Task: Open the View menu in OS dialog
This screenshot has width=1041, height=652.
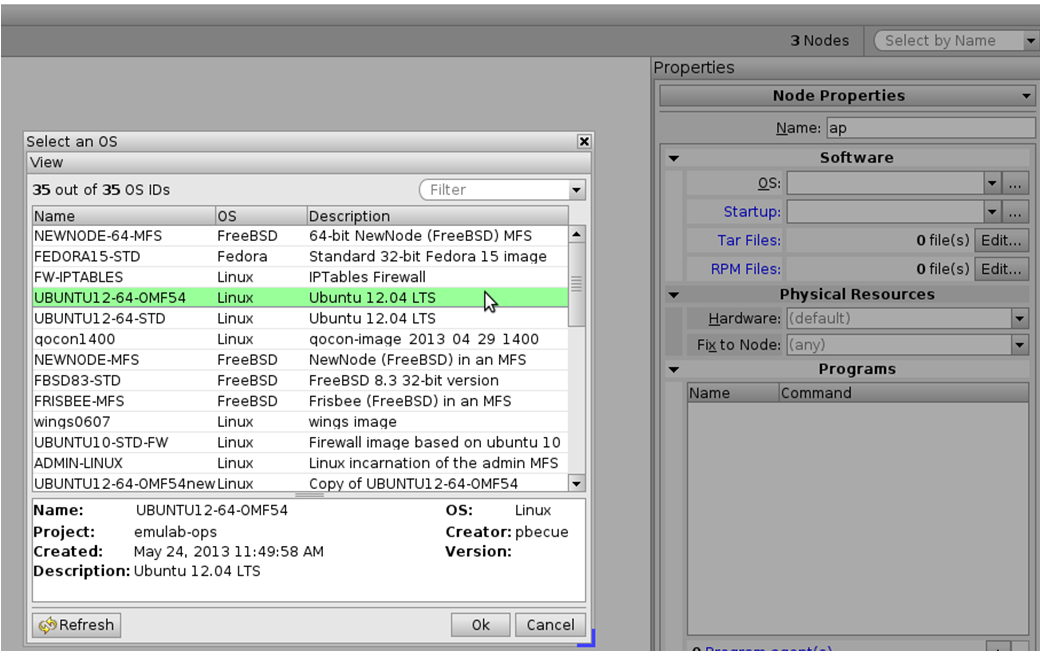Action: point(46,163)
